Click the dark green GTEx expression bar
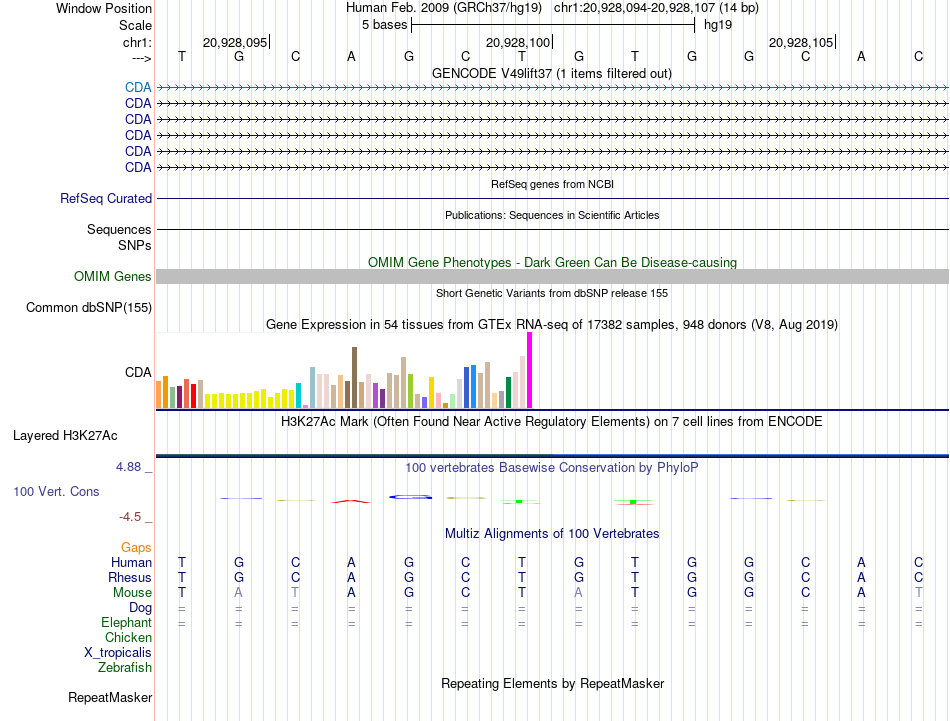Viewport: 950px width, 721px height. point(508,393)
